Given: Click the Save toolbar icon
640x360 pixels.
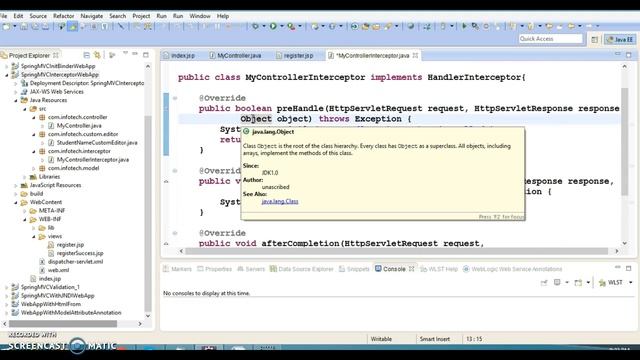Looking at the screenshot, I should 24,27.
